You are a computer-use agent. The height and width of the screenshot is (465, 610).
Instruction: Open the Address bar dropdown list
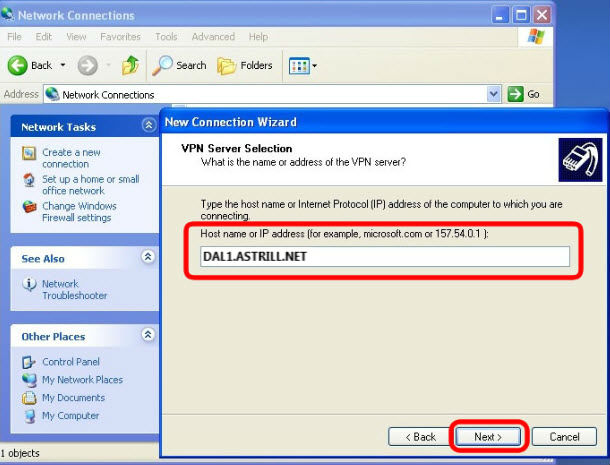click(494, 94)
